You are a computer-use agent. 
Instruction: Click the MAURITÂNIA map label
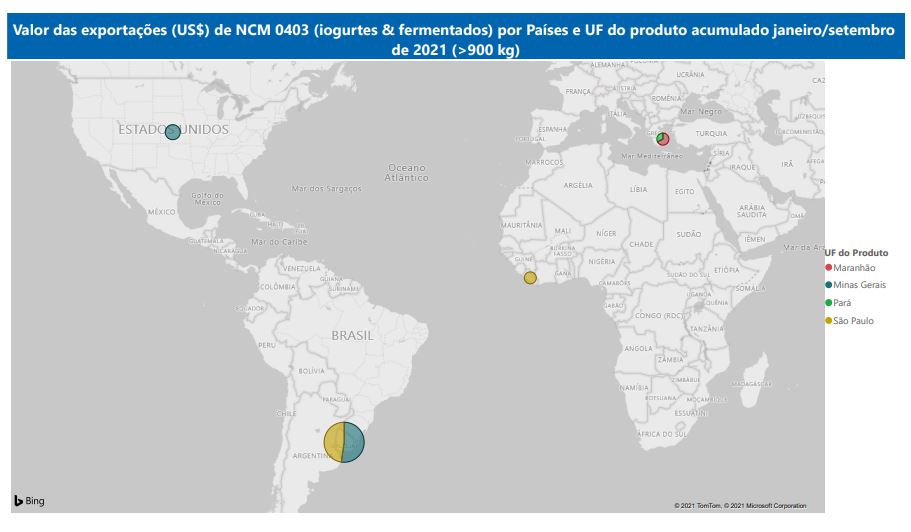(522, 225)
